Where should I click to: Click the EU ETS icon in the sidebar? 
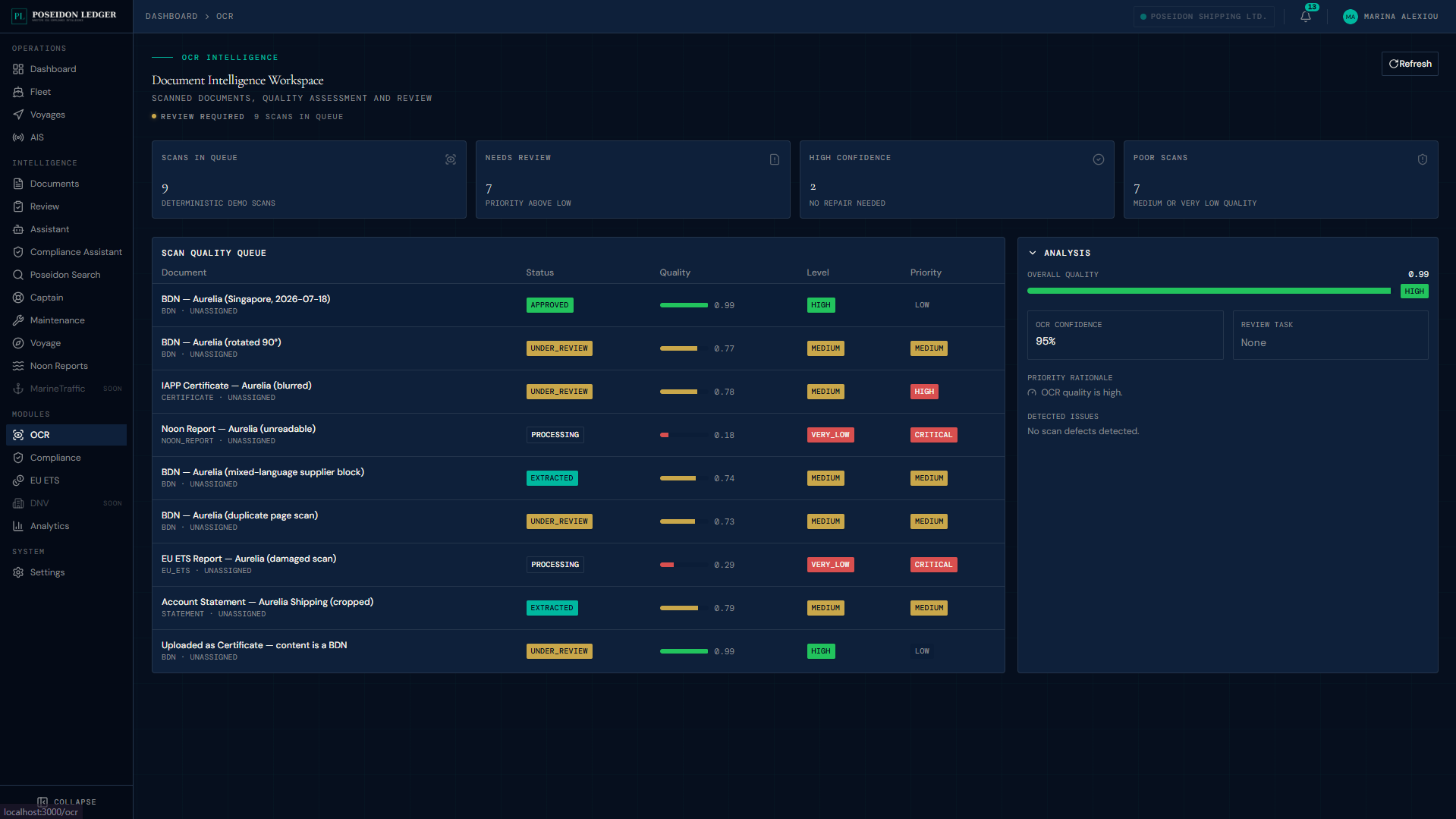click(x=18, y=480)
